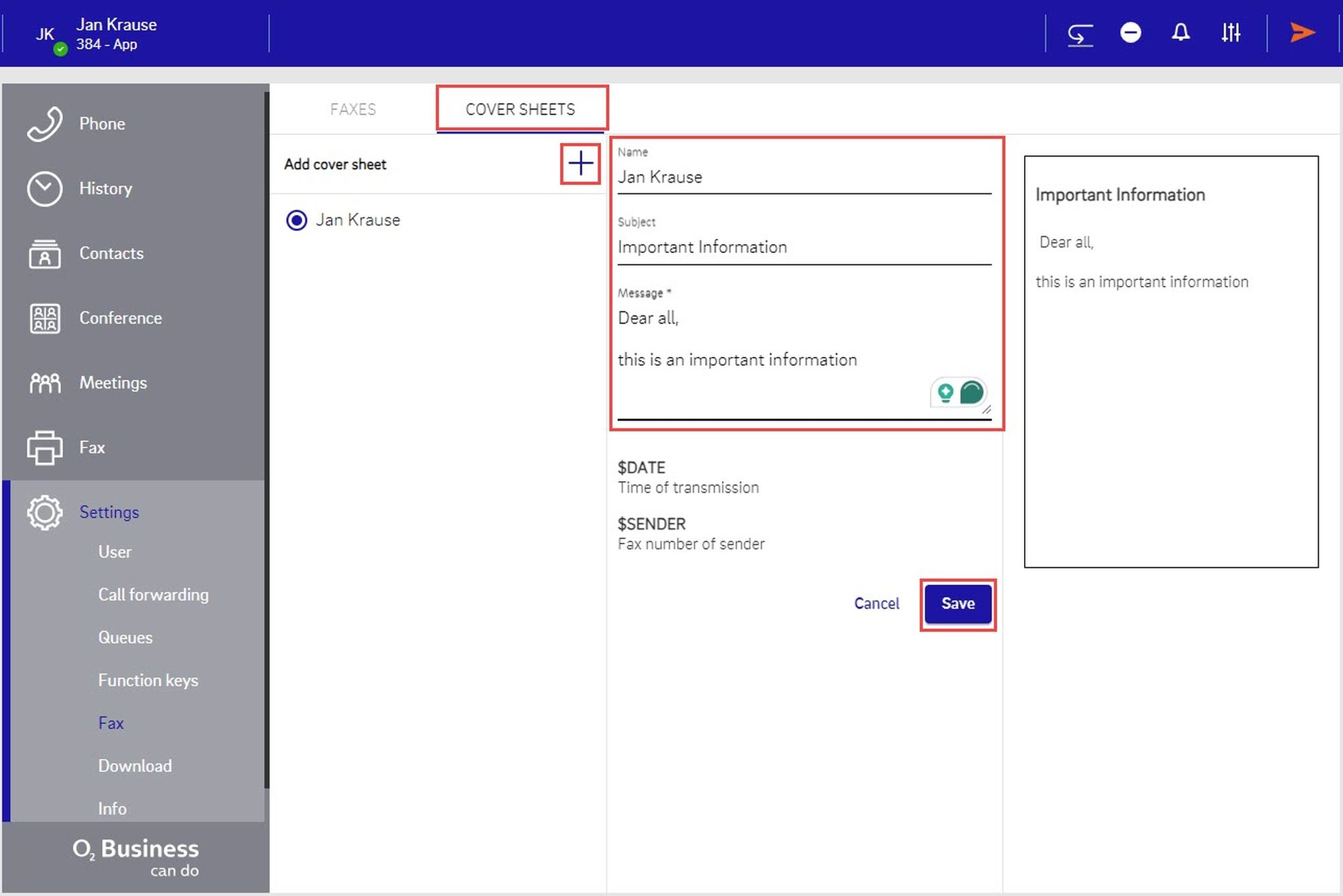Toggle the do-not-disturb minus icon
Viewport: 1343px width, 896px height.
tap(1130, 33)
